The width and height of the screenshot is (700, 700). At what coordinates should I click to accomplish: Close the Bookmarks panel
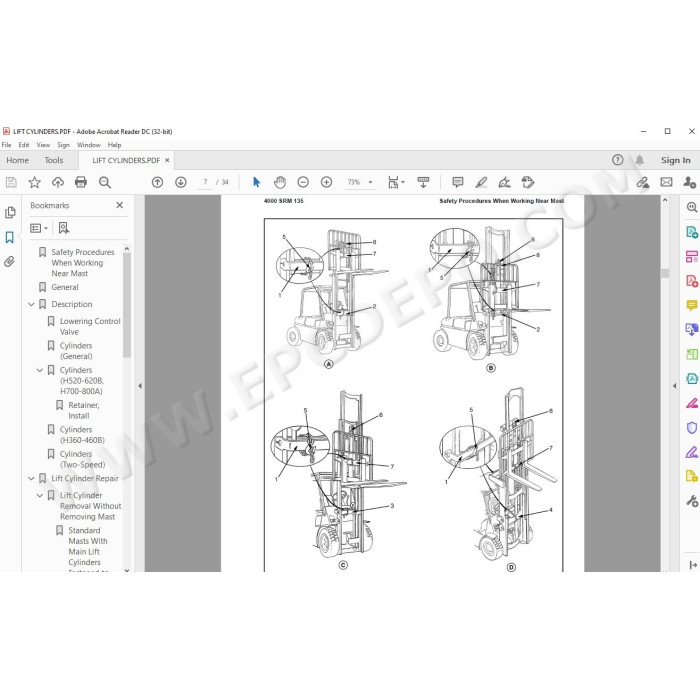tap(120, 205)
